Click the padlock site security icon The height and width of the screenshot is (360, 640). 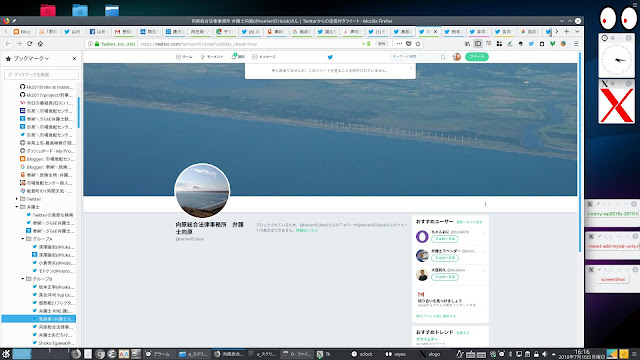[x=97, y=44]
